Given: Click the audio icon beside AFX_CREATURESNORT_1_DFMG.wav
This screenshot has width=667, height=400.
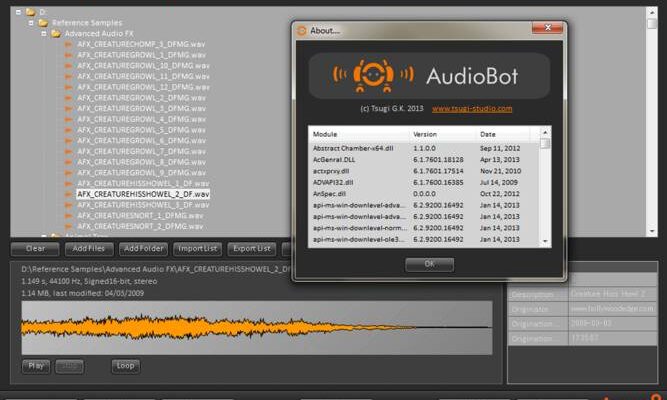Looking at the screenshot, I should pyautogui.click(x=69, y=215).
